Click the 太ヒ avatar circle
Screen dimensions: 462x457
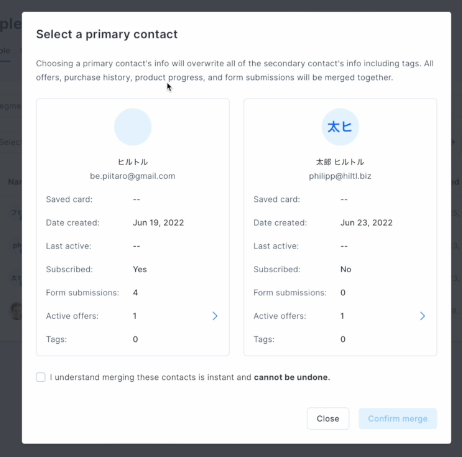point(340,127)
